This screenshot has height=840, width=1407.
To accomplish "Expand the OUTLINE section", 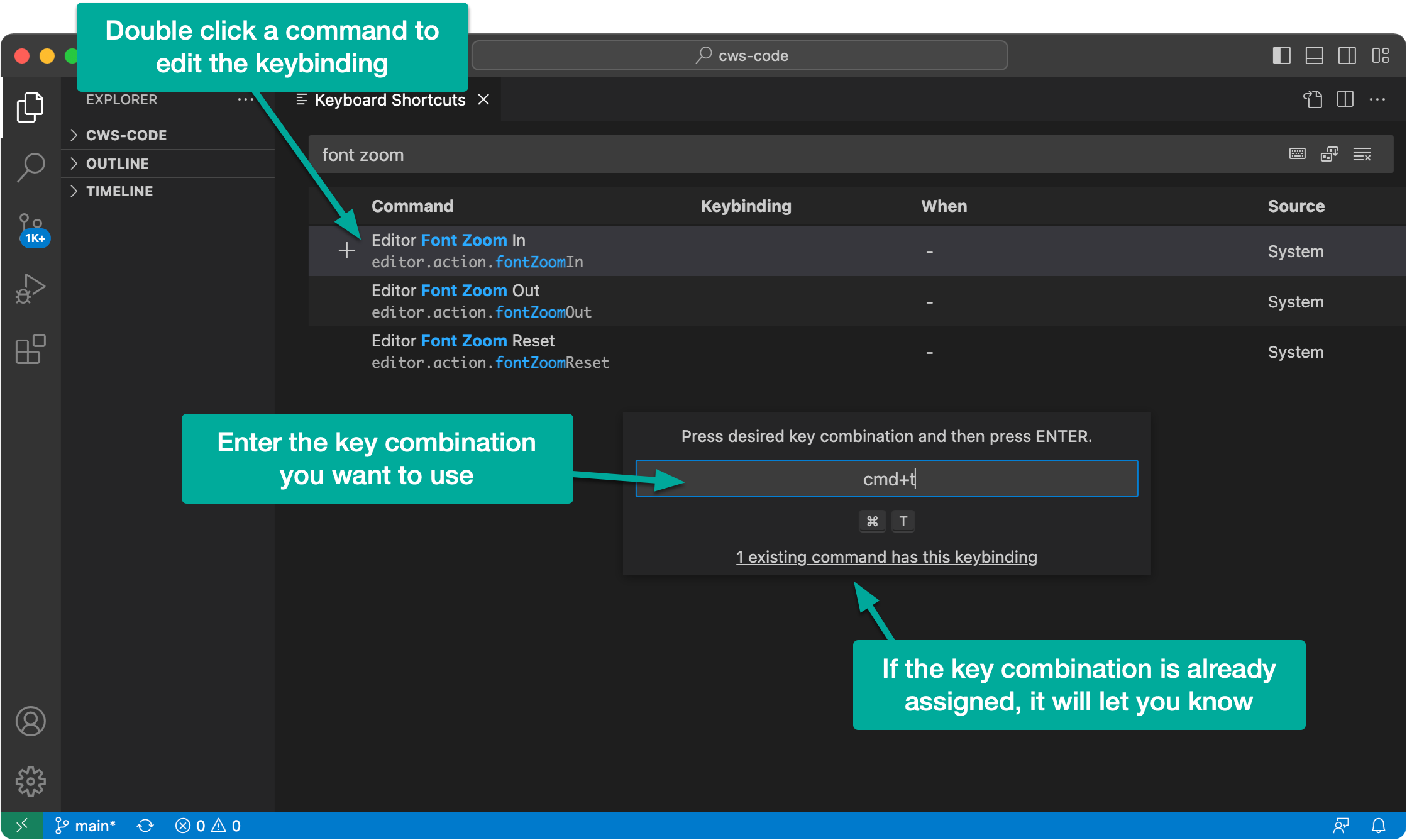I will pyautogui.click(x=117, y=163).
